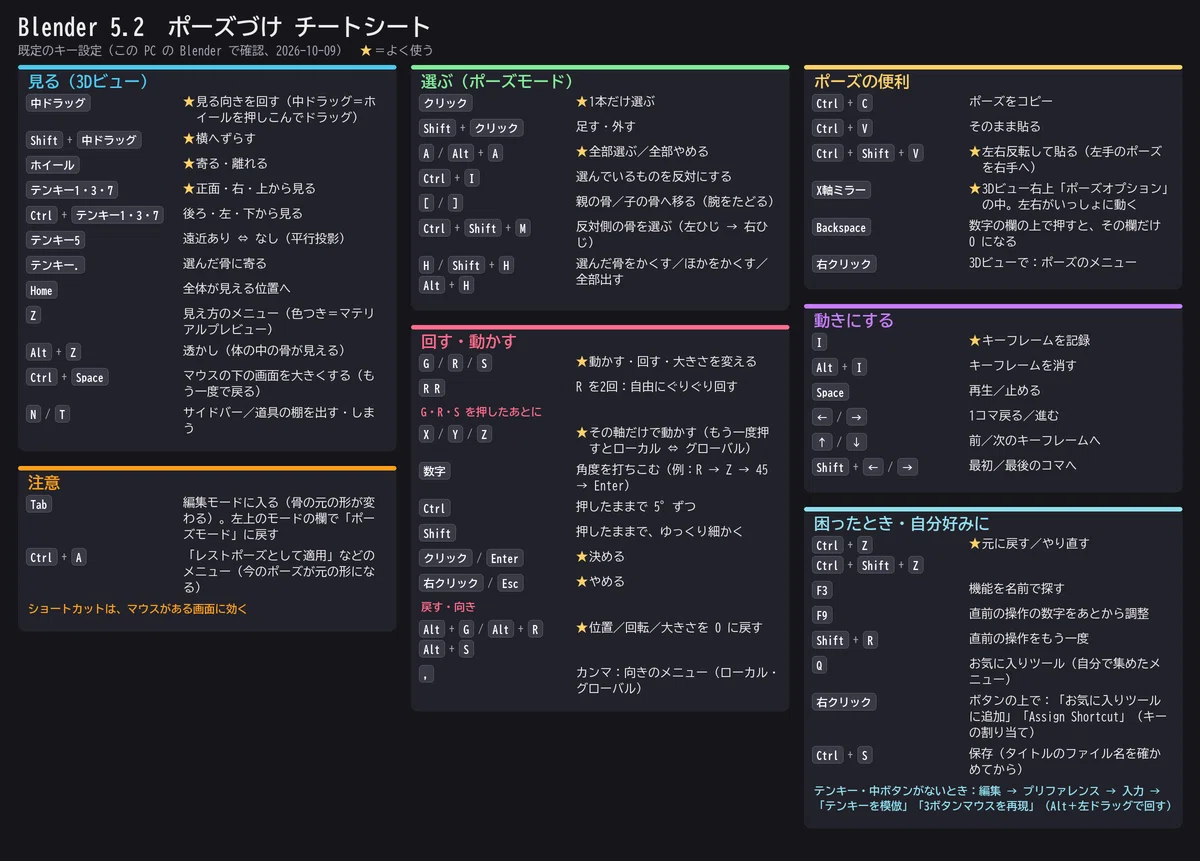Click the description 'そのまま貼る'

tap(1004, 127)
